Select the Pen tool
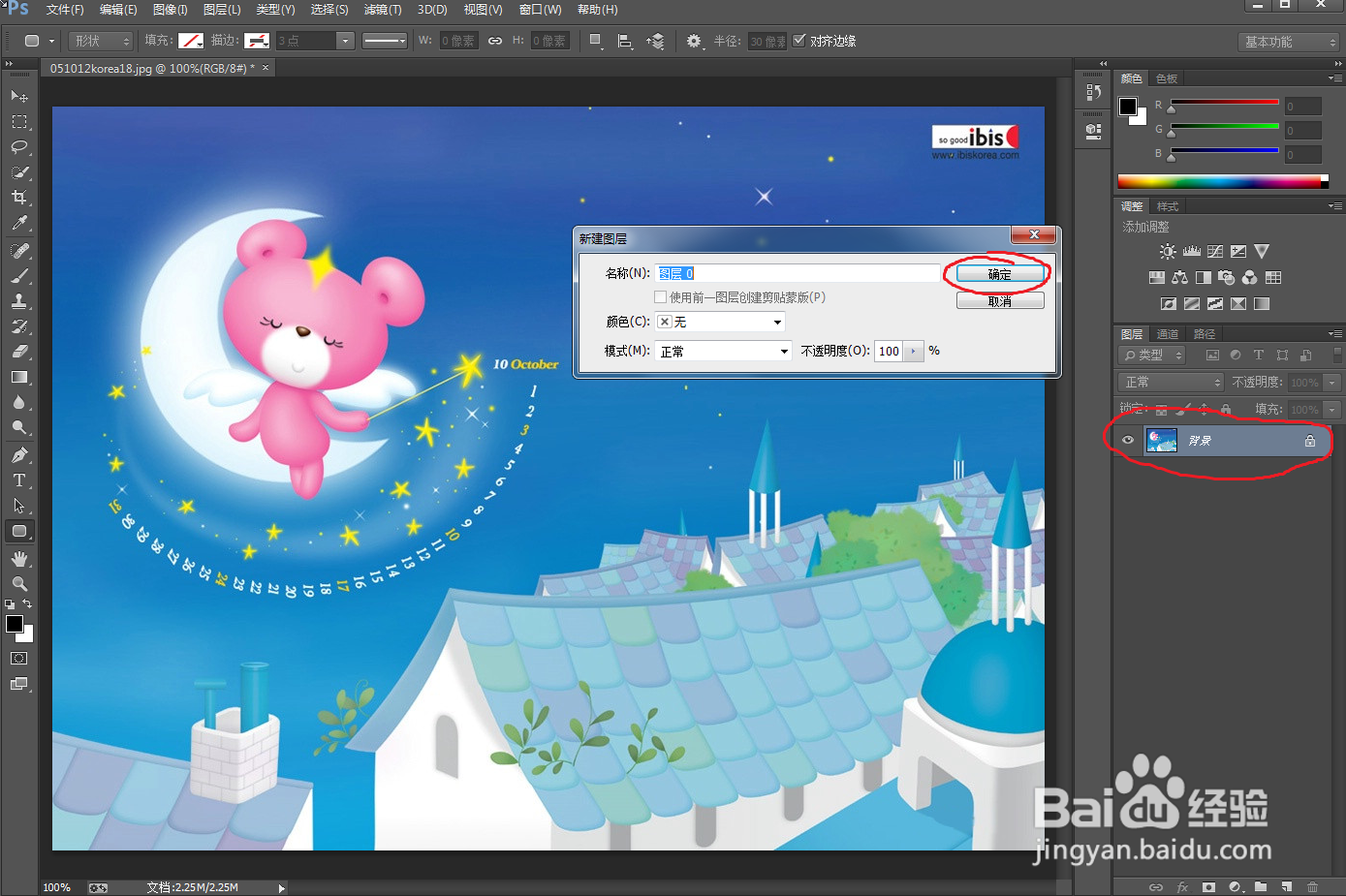Screen dimensions: 1346x896 (x=18, y=455)
